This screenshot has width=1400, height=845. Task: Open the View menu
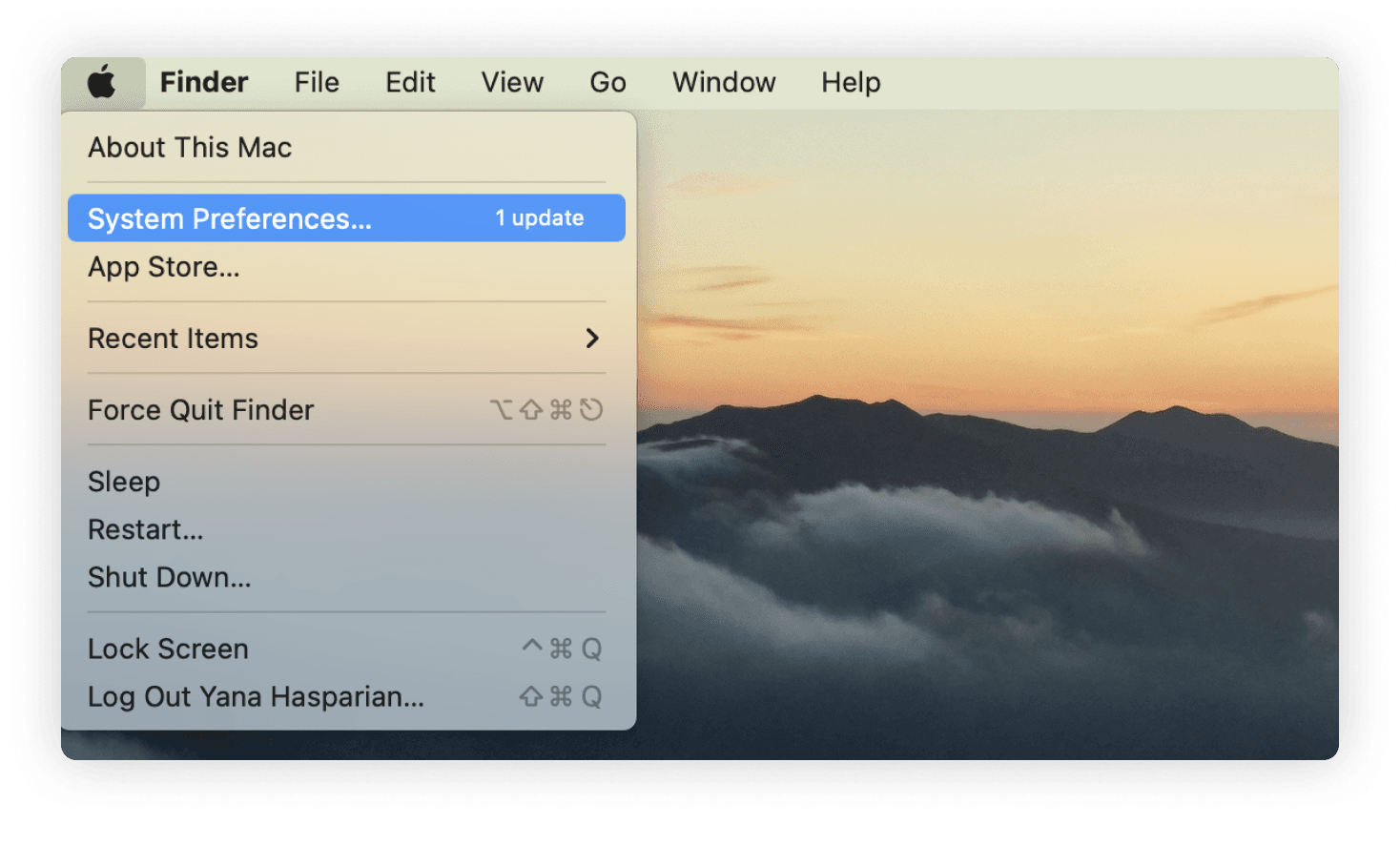pos(512,83)
